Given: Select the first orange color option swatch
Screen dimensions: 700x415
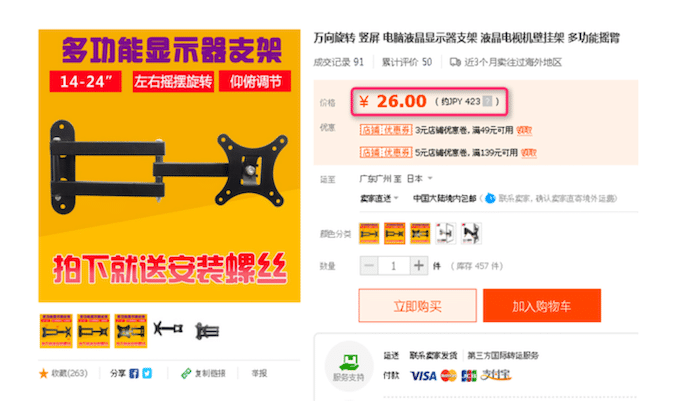Looking at the screenshot, I should click(369, 233).
